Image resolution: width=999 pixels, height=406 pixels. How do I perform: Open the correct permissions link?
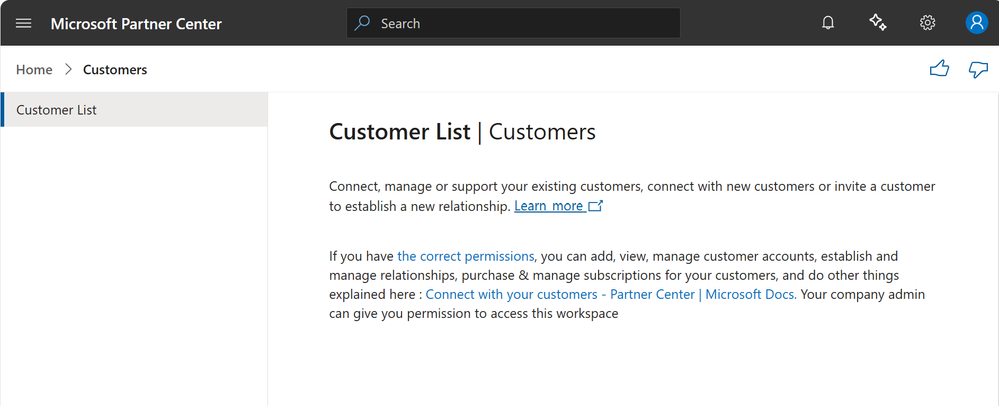(466, 256)
